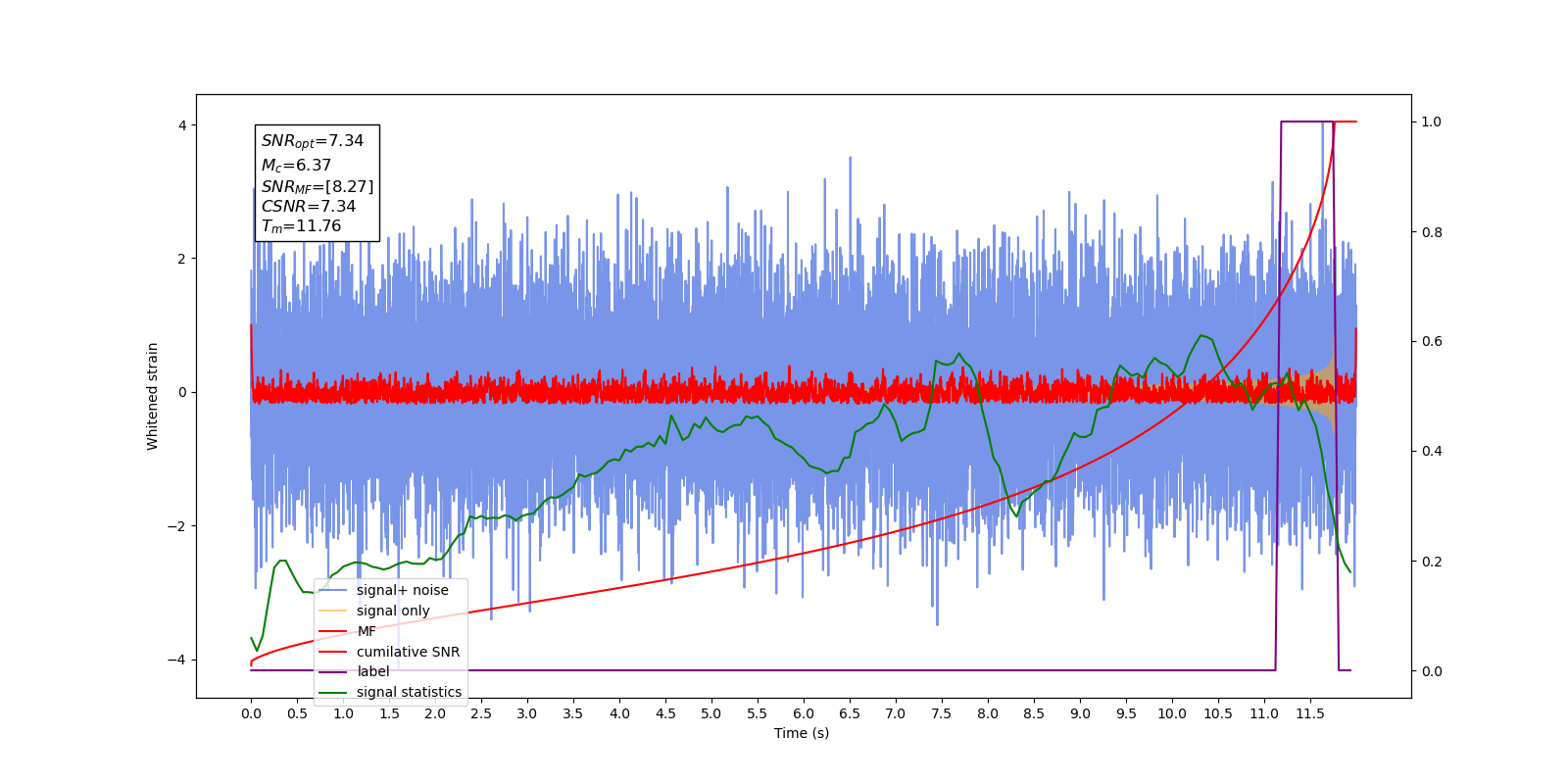Click the Mc=6.37 annotation text
Image resolution: width=1568 pixels, height=784 pixels.
[296, 166]
